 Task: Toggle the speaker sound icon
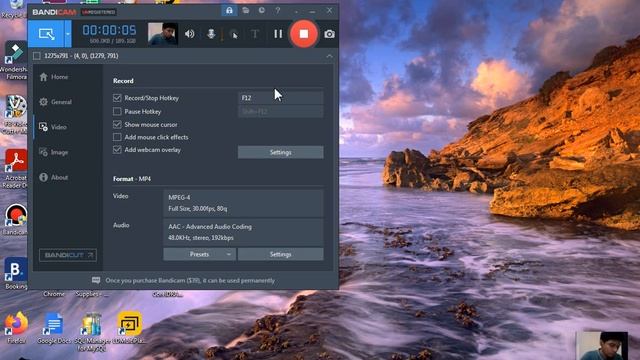pyautogui.click(x=189, y=34)
